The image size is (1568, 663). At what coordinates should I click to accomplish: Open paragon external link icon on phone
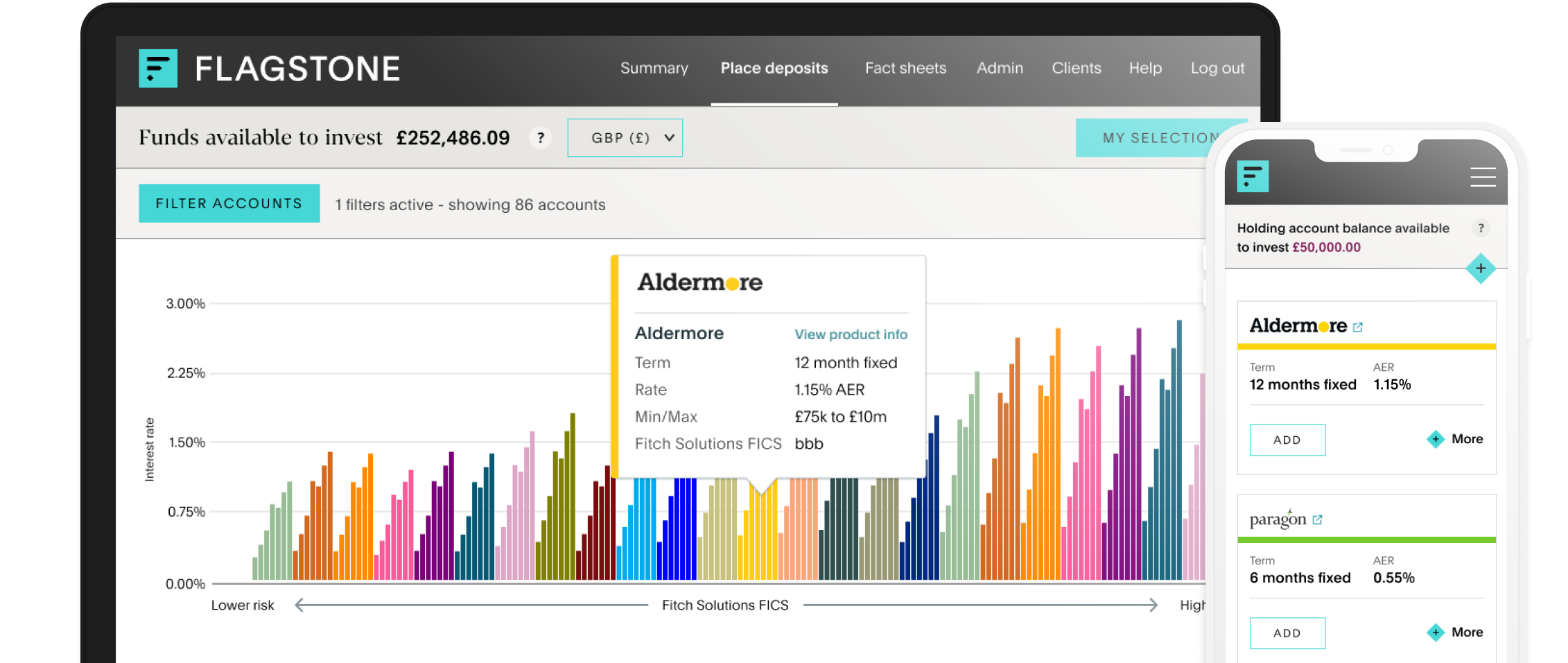click(x=1317, y=519)
